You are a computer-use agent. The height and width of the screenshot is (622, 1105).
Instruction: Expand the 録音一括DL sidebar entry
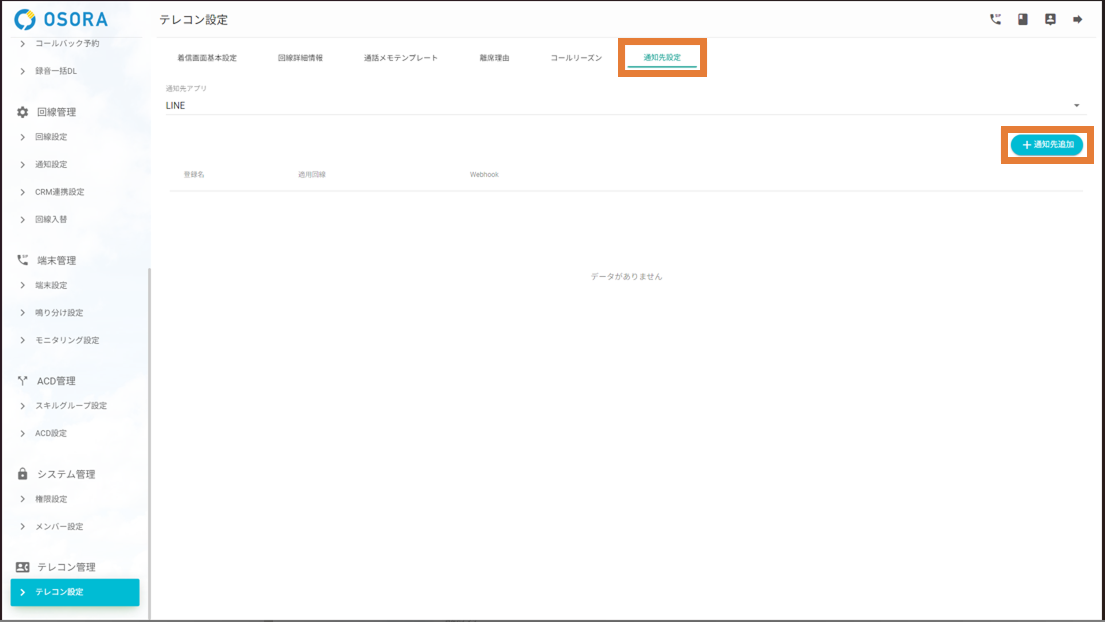pyautogui.click(x=55, y=71)
